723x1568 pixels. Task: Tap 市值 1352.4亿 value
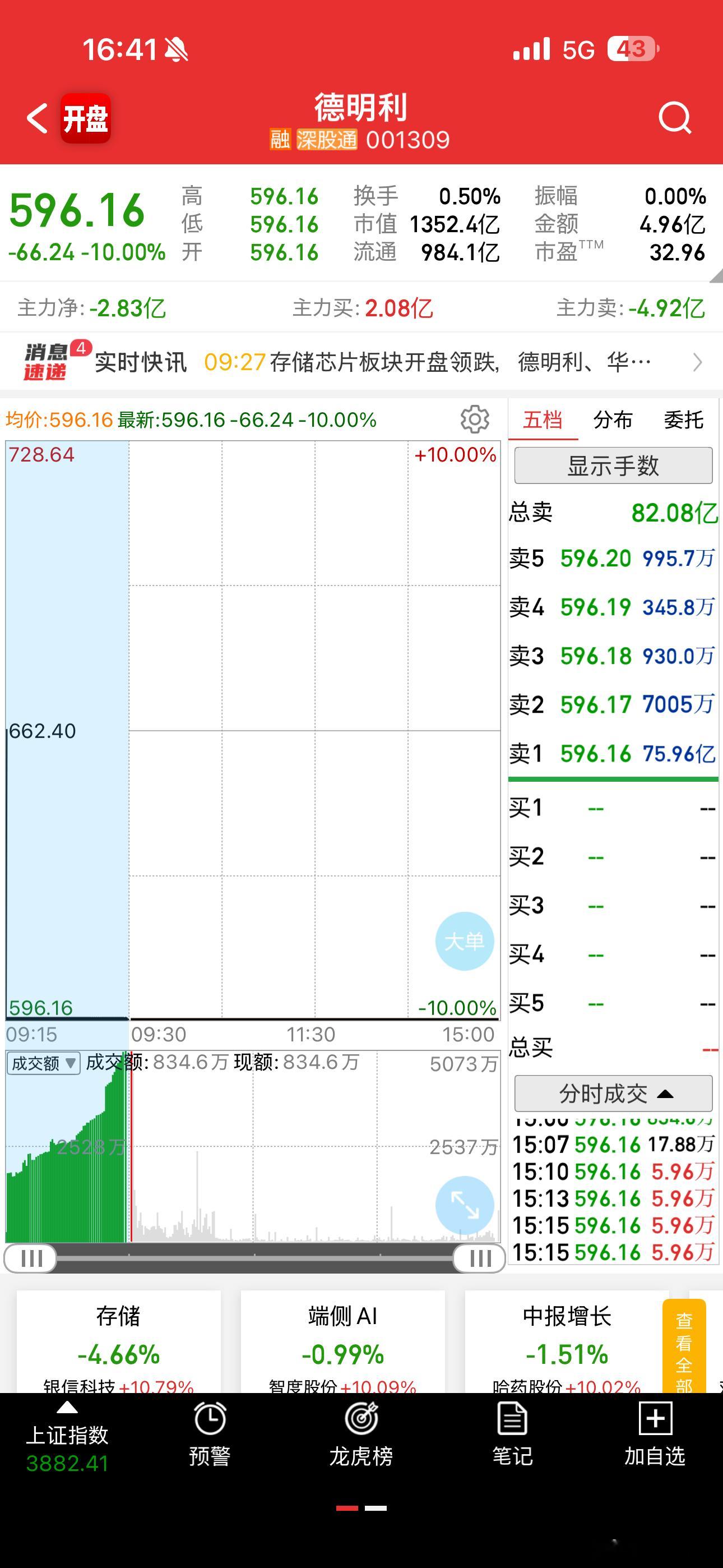click(455, 225)
